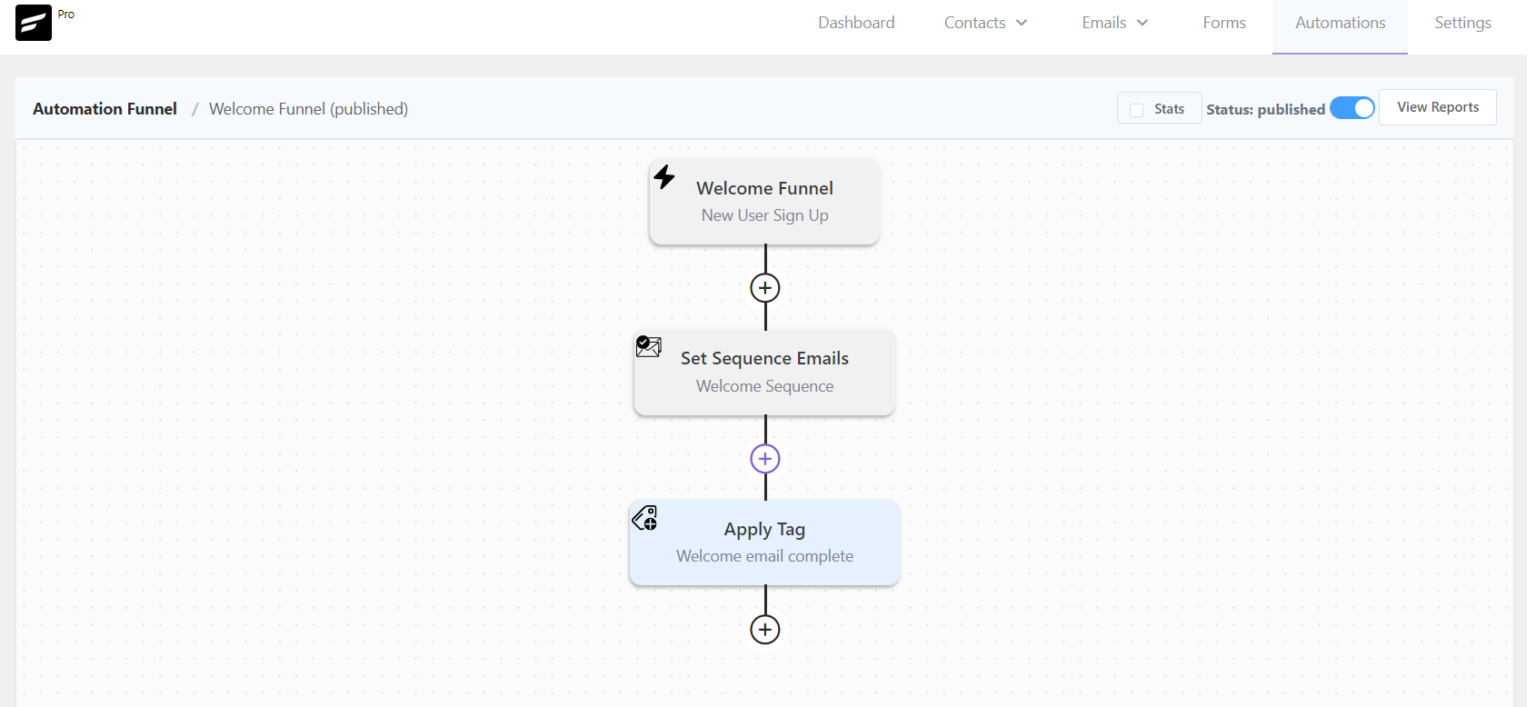This screenshot has width=1536, height=707.
Task: Toggle the published status switch off
Action: point(1352,107)
